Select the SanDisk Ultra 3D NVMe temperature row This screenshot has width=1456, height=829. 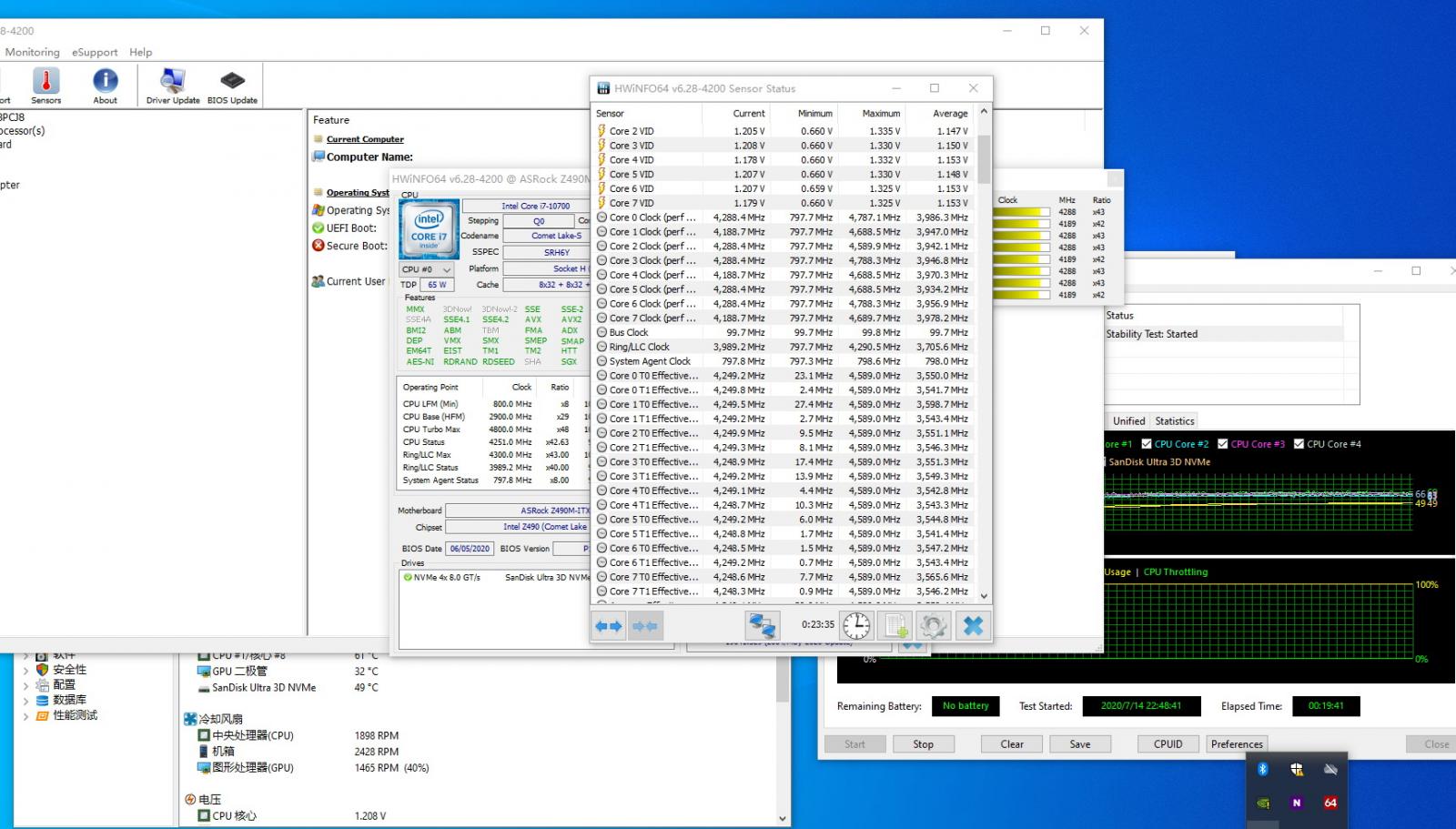[x=288, y=688]
